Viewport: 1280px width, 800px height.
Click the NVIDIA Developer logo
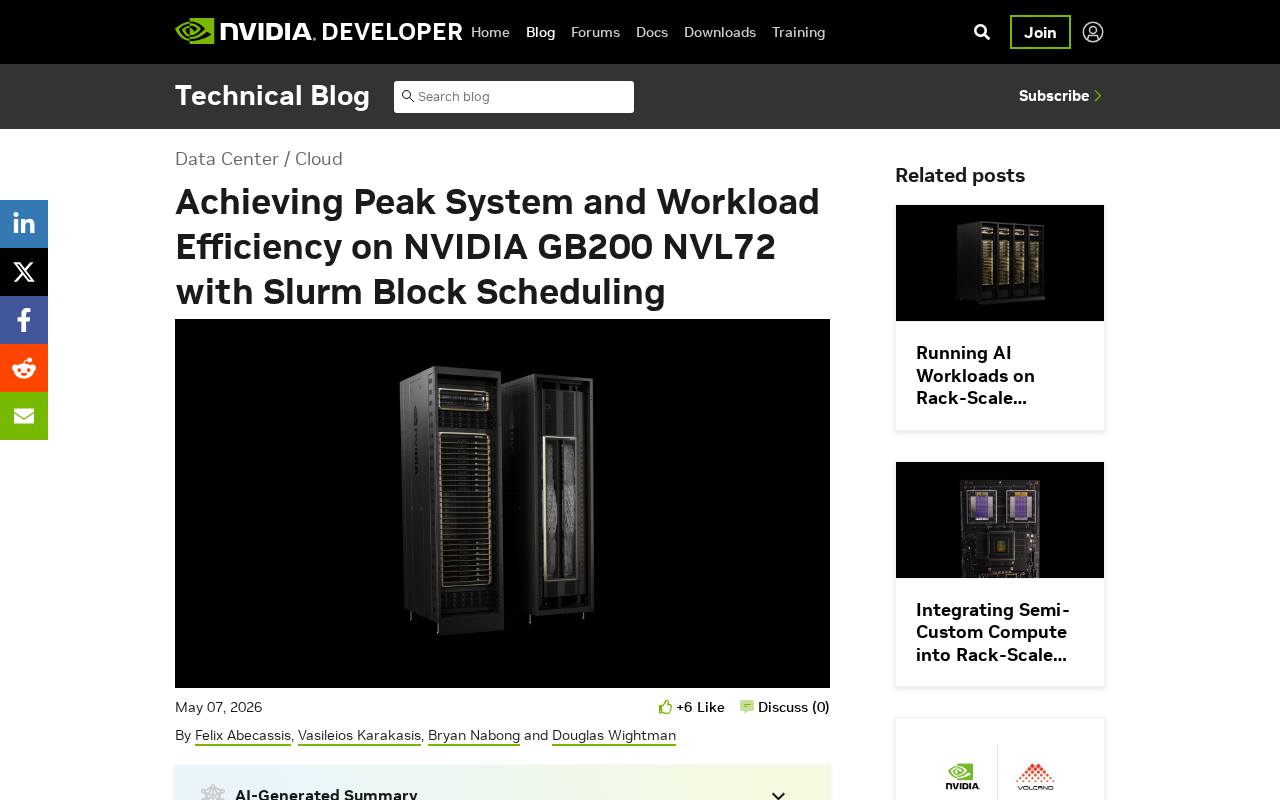pos(318,32)
